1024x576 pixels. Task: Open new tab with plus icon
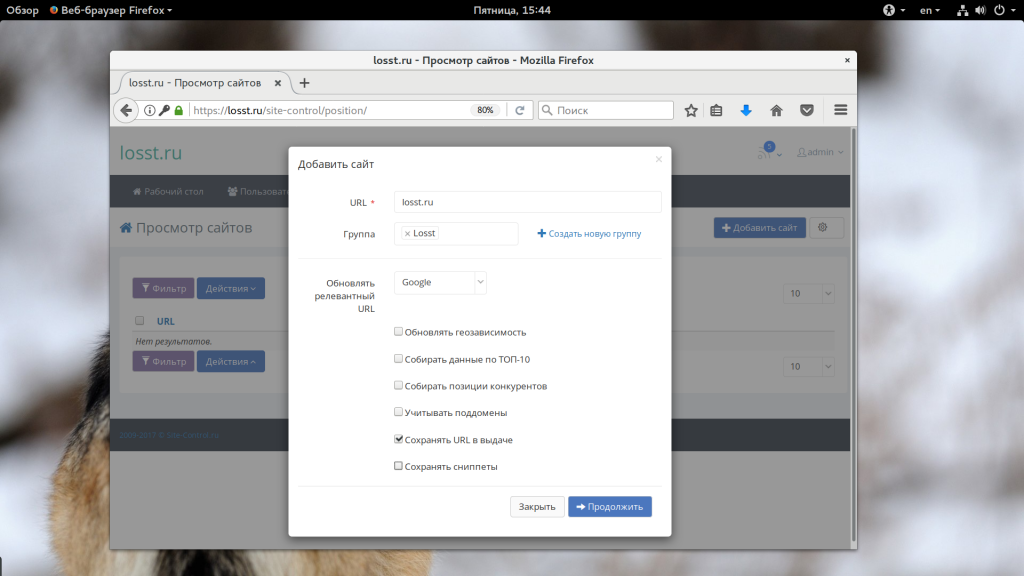(x=305, y=83)
